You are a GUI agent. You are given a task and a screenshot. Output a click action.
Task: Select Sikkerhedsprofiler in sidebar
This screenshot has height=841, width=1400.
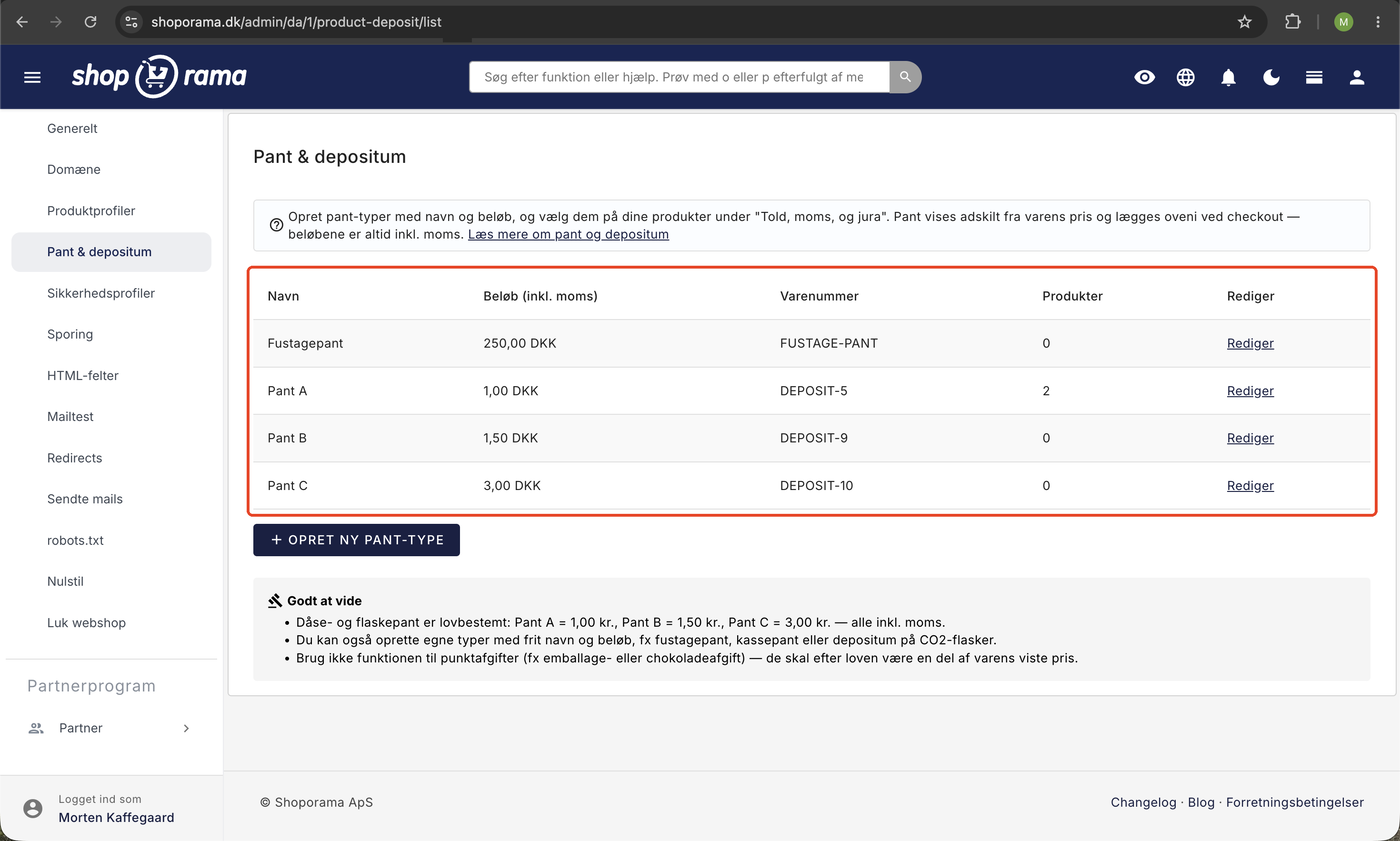point(101,293)
